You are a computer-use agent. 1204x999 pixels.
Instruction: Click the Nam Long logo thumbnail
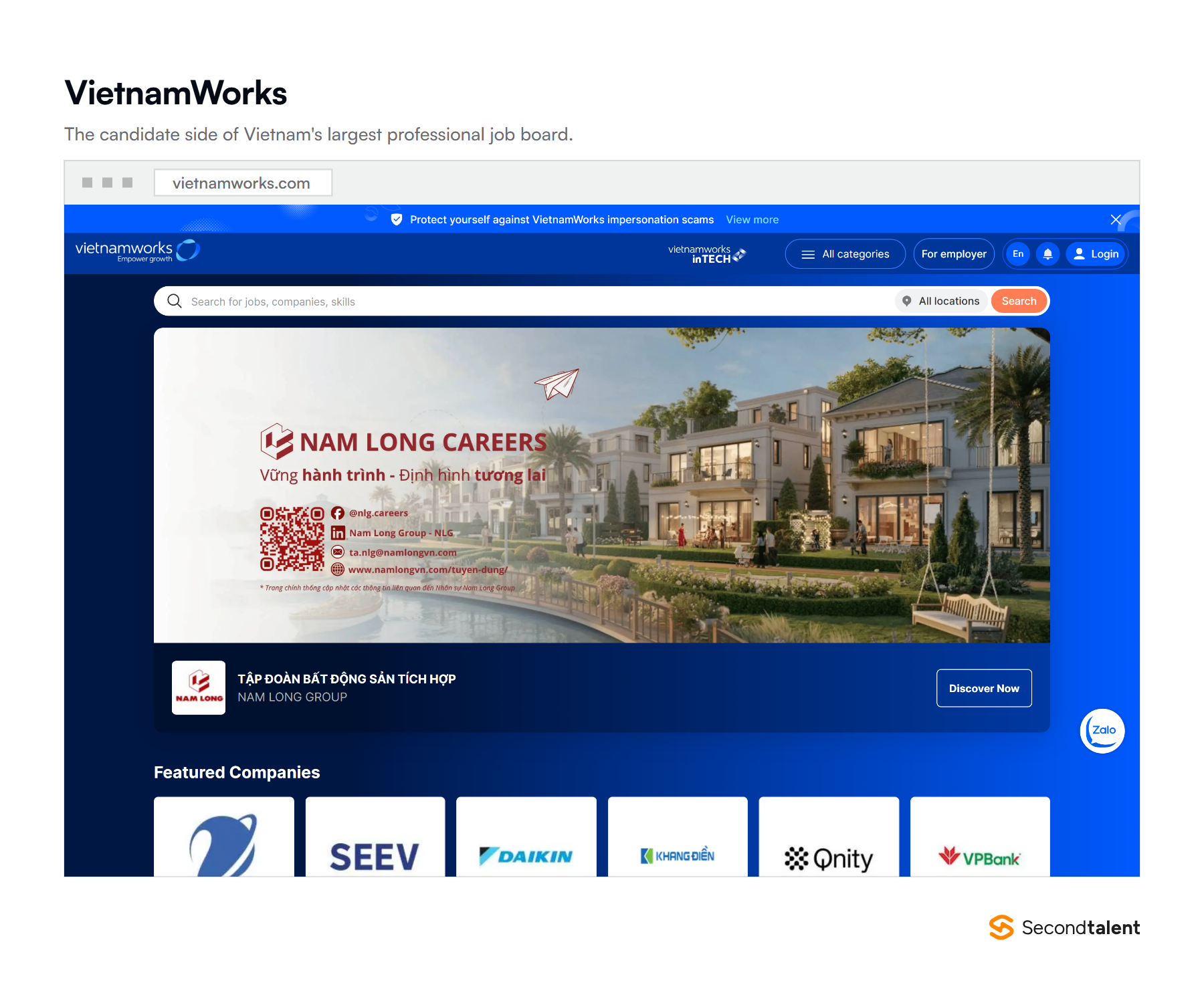click(199, 688)
